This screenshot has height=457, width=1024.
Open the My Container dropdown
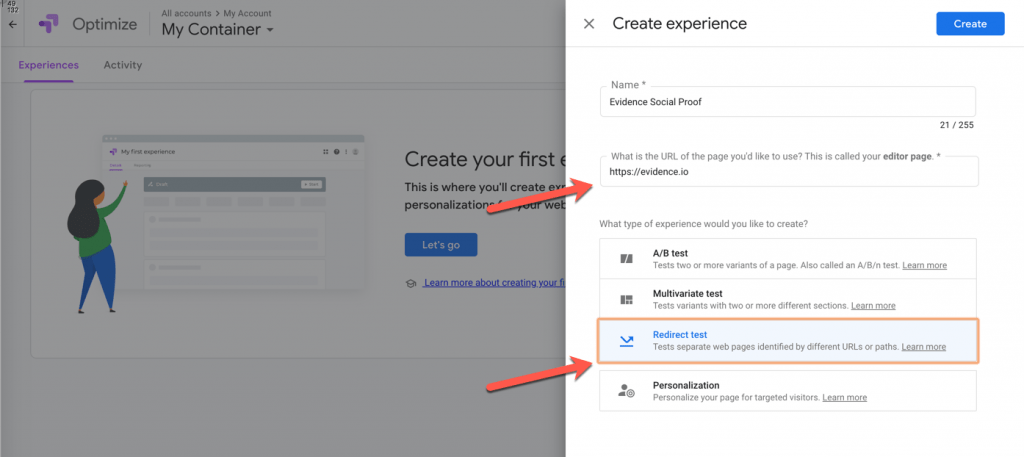[x=218, y=29]
